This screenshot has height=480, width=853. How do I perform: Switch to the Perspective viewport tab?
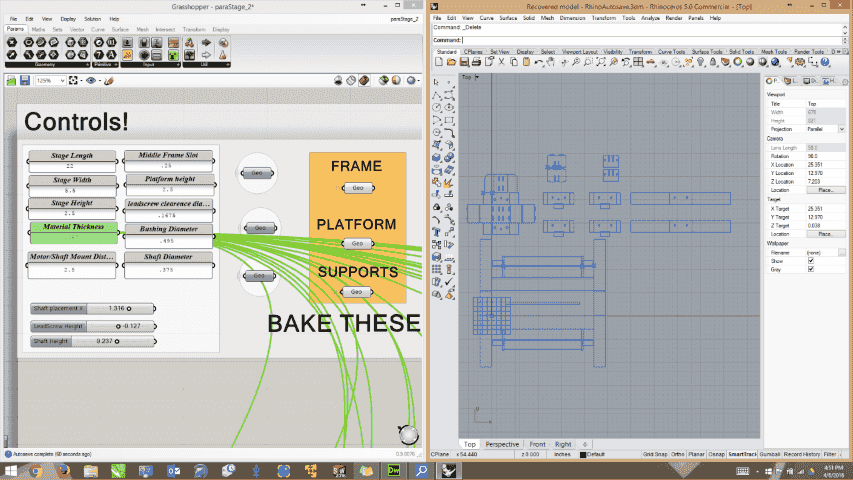point(502,444)
